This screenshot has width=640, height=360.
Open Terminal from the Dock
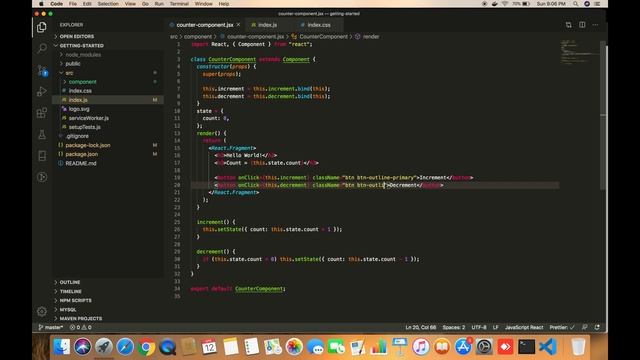527,347
